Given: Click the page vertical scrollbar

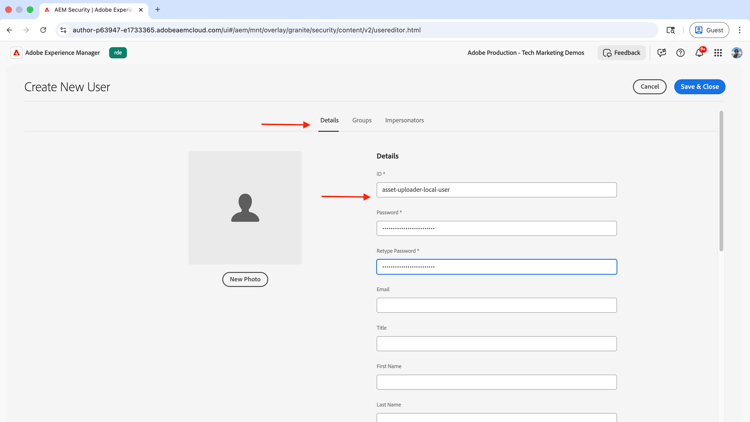Looking at the screenshot, I should coord(721,181).
